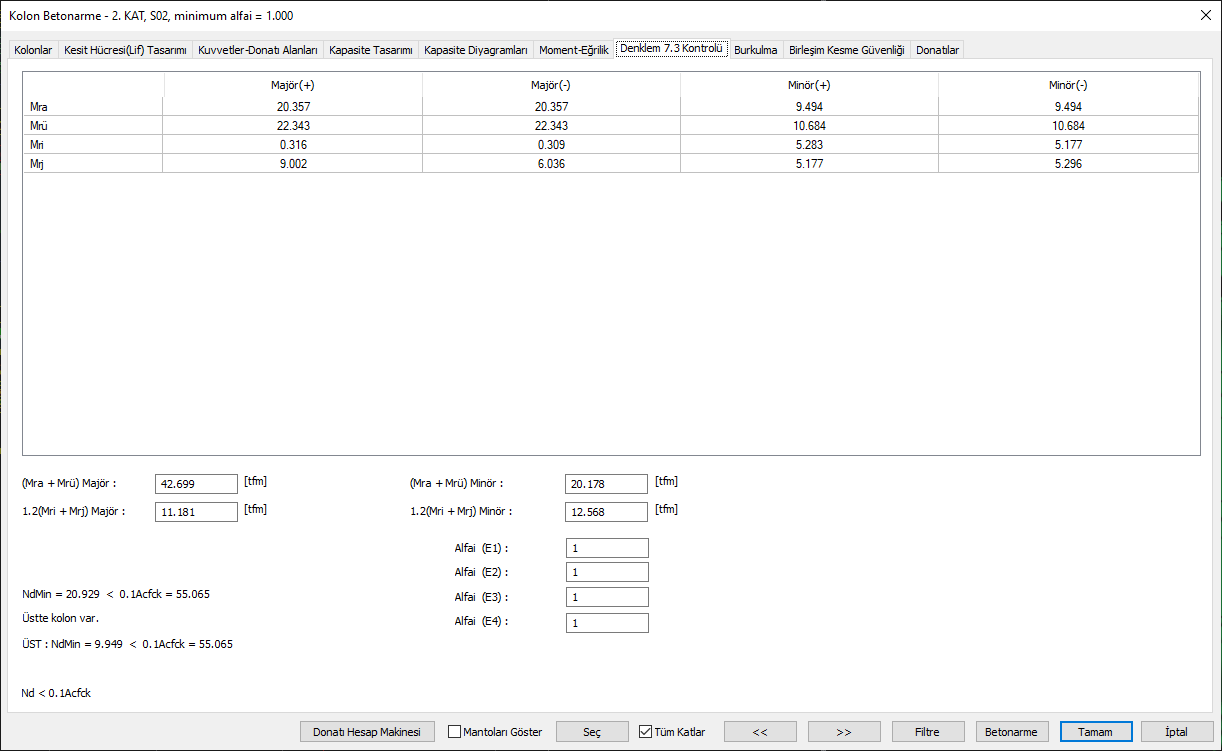Open the Birleşim Kesme Güvenliği tab
The image size is (1222, 751).
tap(846, 48)
